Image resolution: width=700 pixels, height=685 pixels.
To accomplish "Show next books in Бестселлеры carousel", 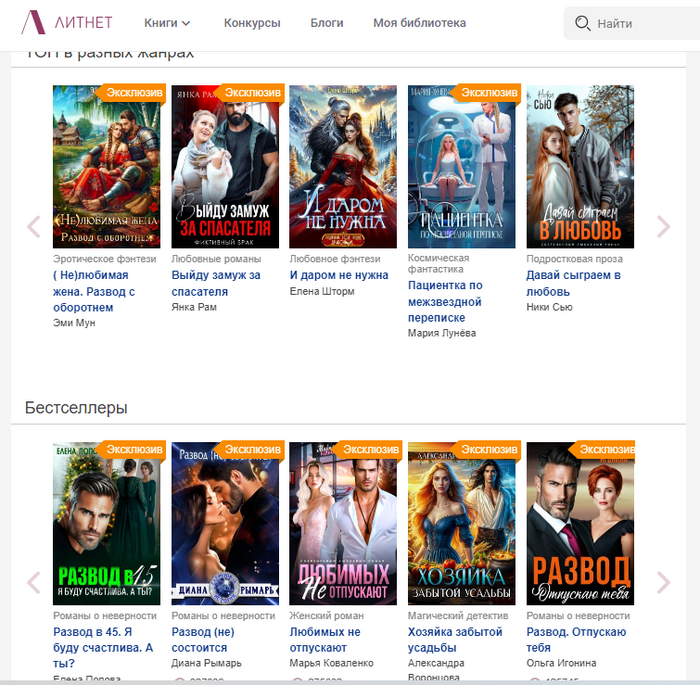I will coord(663,582).
